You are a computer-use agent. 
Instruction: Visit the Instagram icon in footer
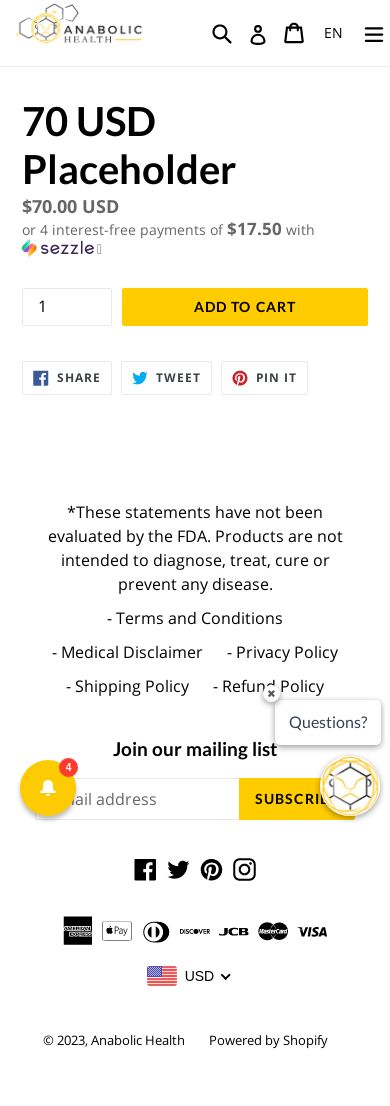(x=245, y=870)
